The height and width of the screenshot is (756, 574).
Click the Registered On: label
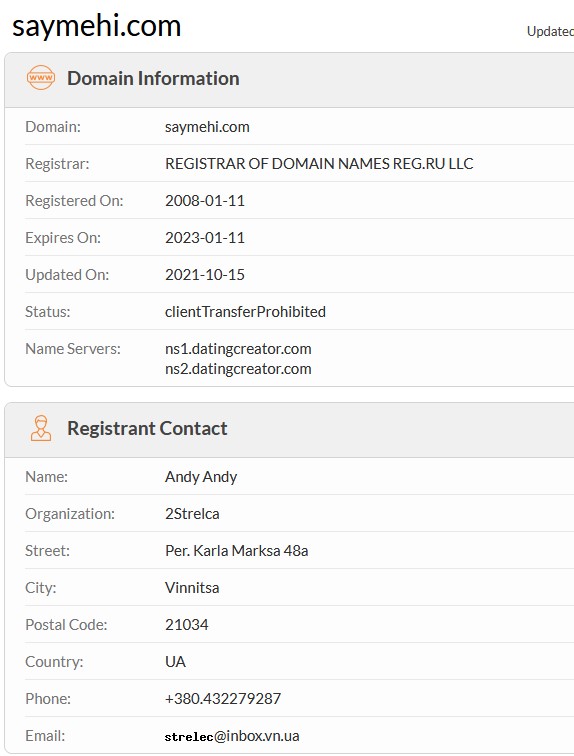point(74,201)
